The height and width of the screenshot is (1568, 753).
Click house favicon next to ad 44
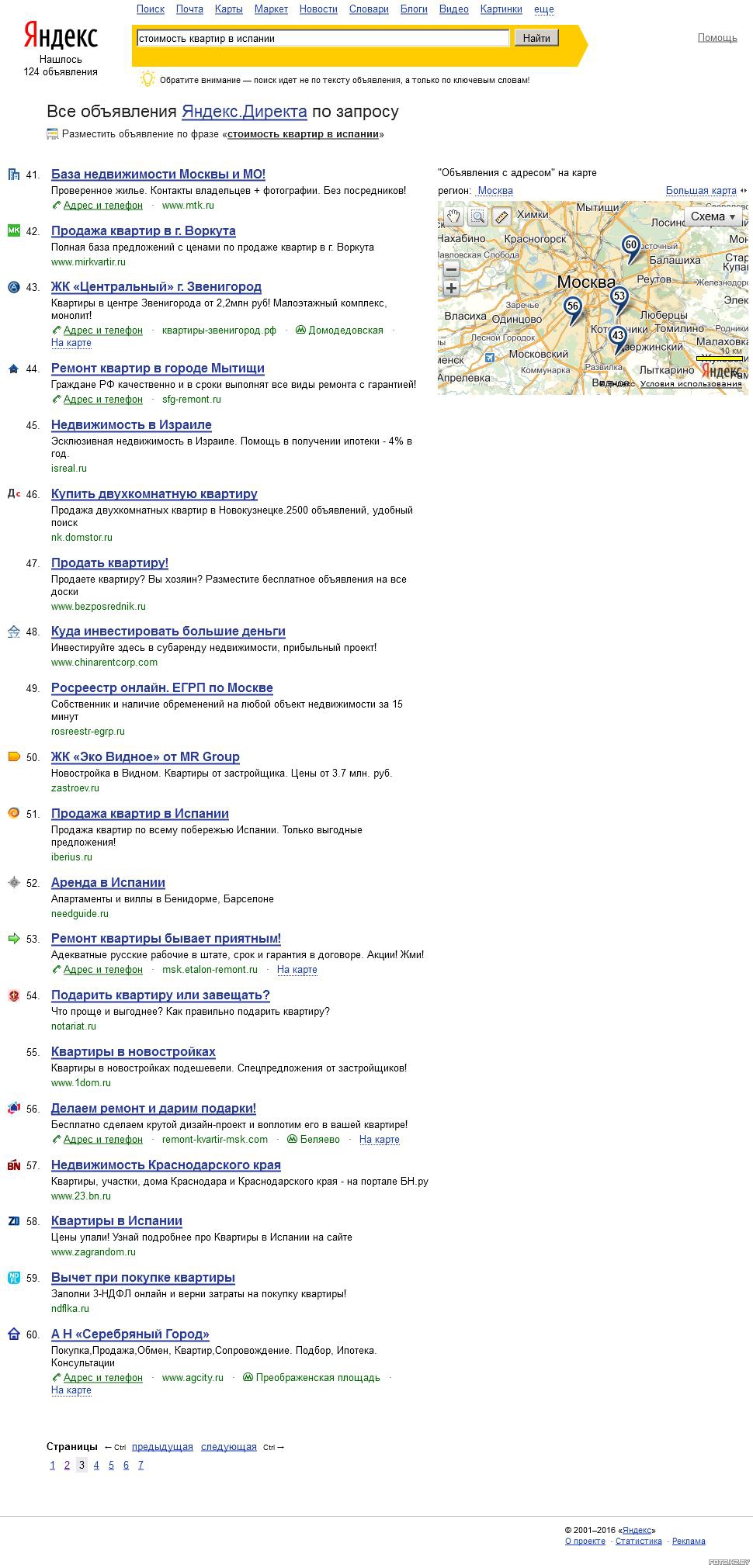(13, 369)
